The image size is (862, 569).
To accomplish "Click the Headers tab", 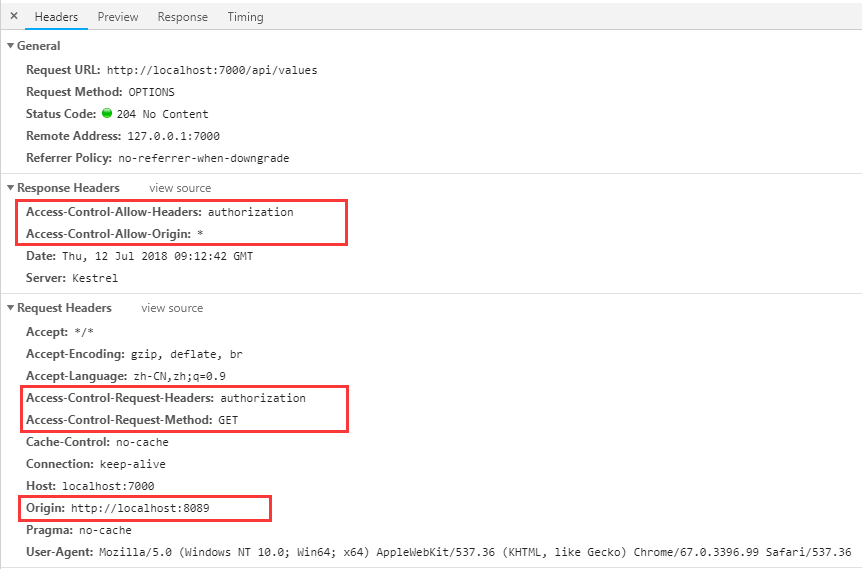I will pos(56,17).
